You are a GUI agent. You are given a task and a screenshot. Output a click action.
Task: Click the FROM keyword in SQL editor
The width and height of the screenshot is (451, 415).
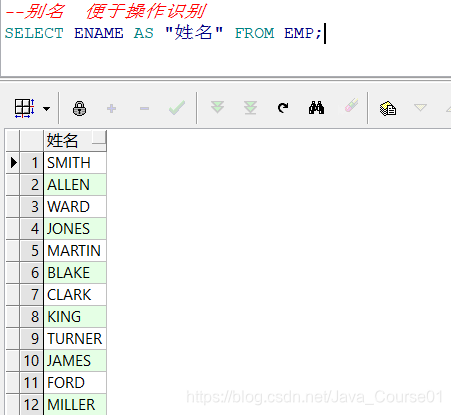click(x=254, y=33)
